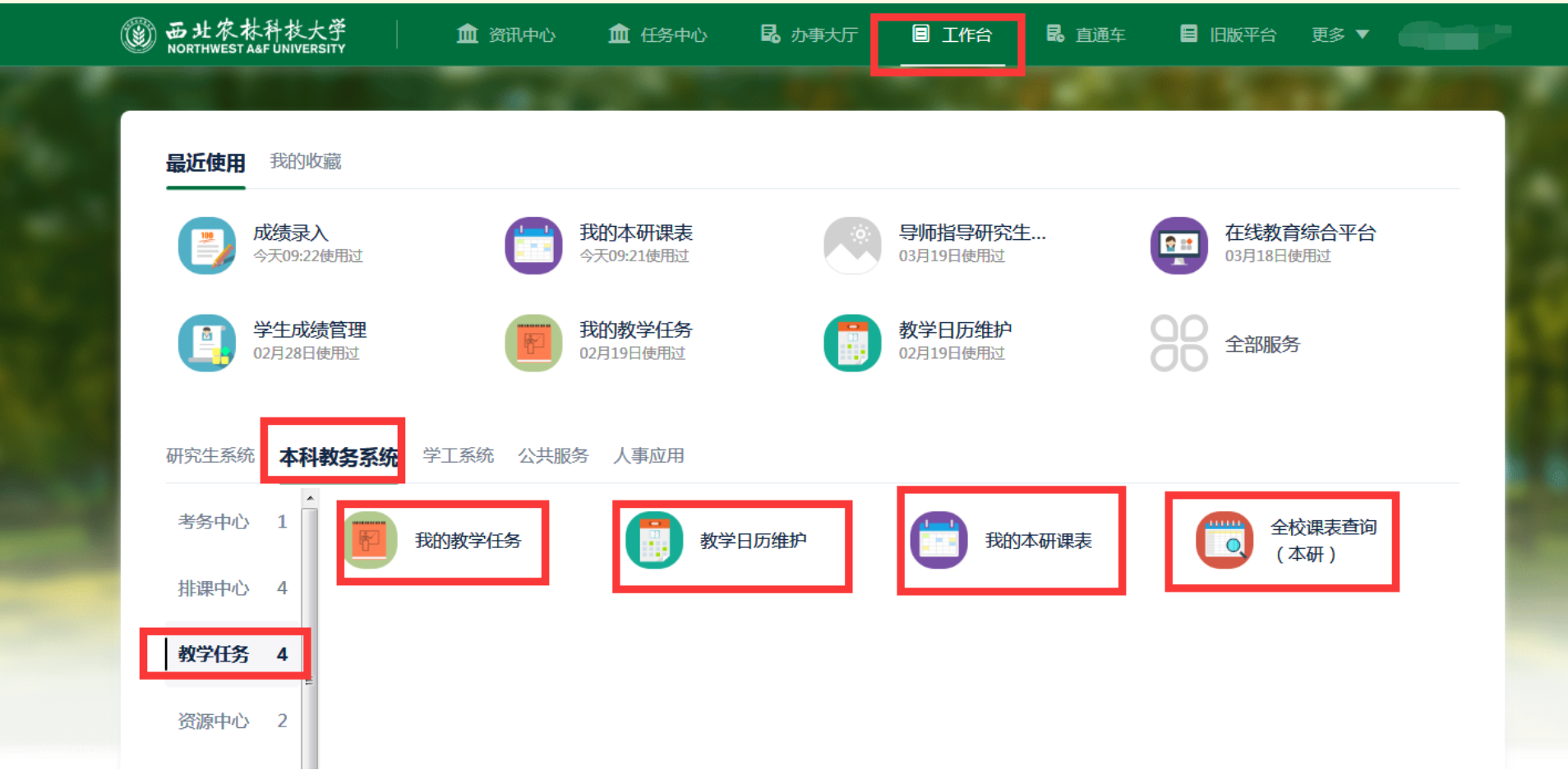The image size is (1568, 770).
Task: Click scroll-up arrow on category list scrollbar
Action: tap(310, 498)
